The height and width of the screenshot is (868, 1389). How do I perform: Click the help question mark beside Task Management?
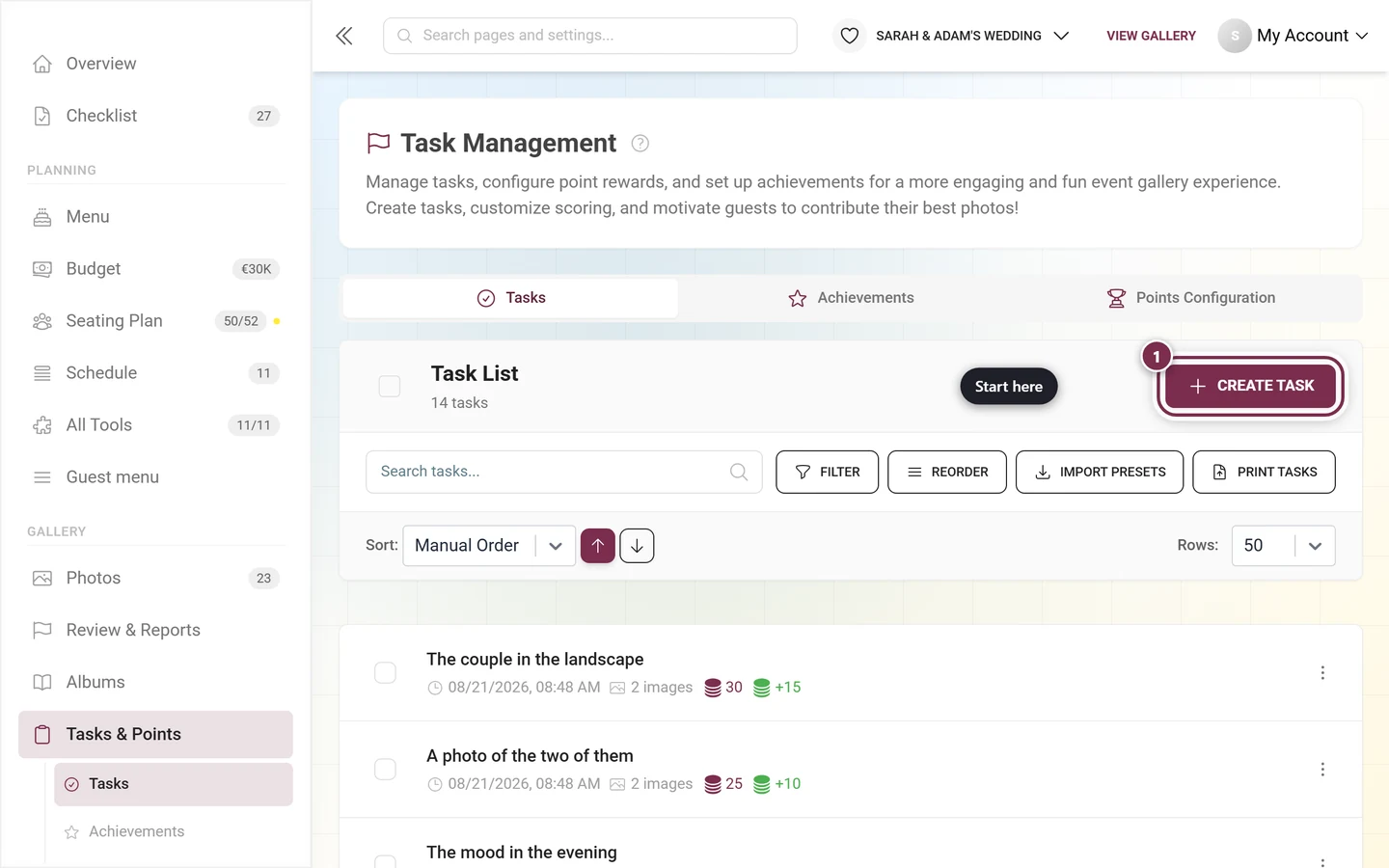click(x=640, y=144)
